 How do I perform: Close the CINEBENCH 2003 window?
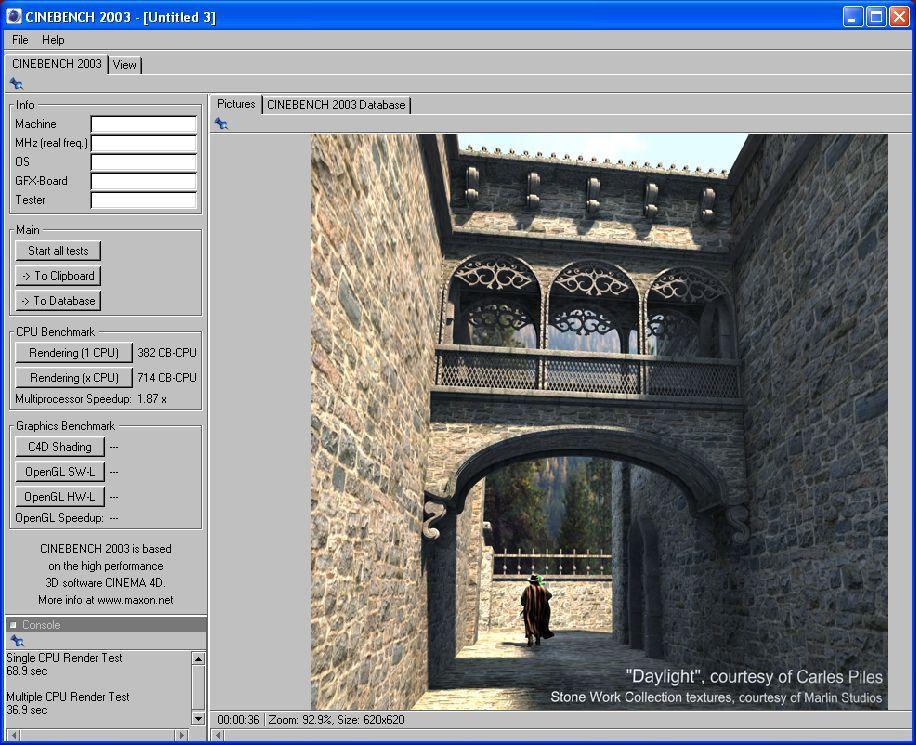[x=899, y=16]
